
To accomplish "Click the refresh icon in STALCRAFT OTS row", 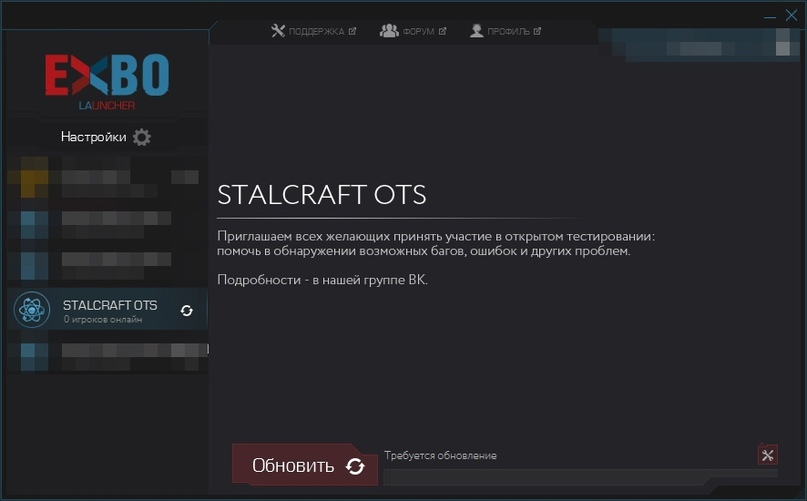I will coord(186,310).
